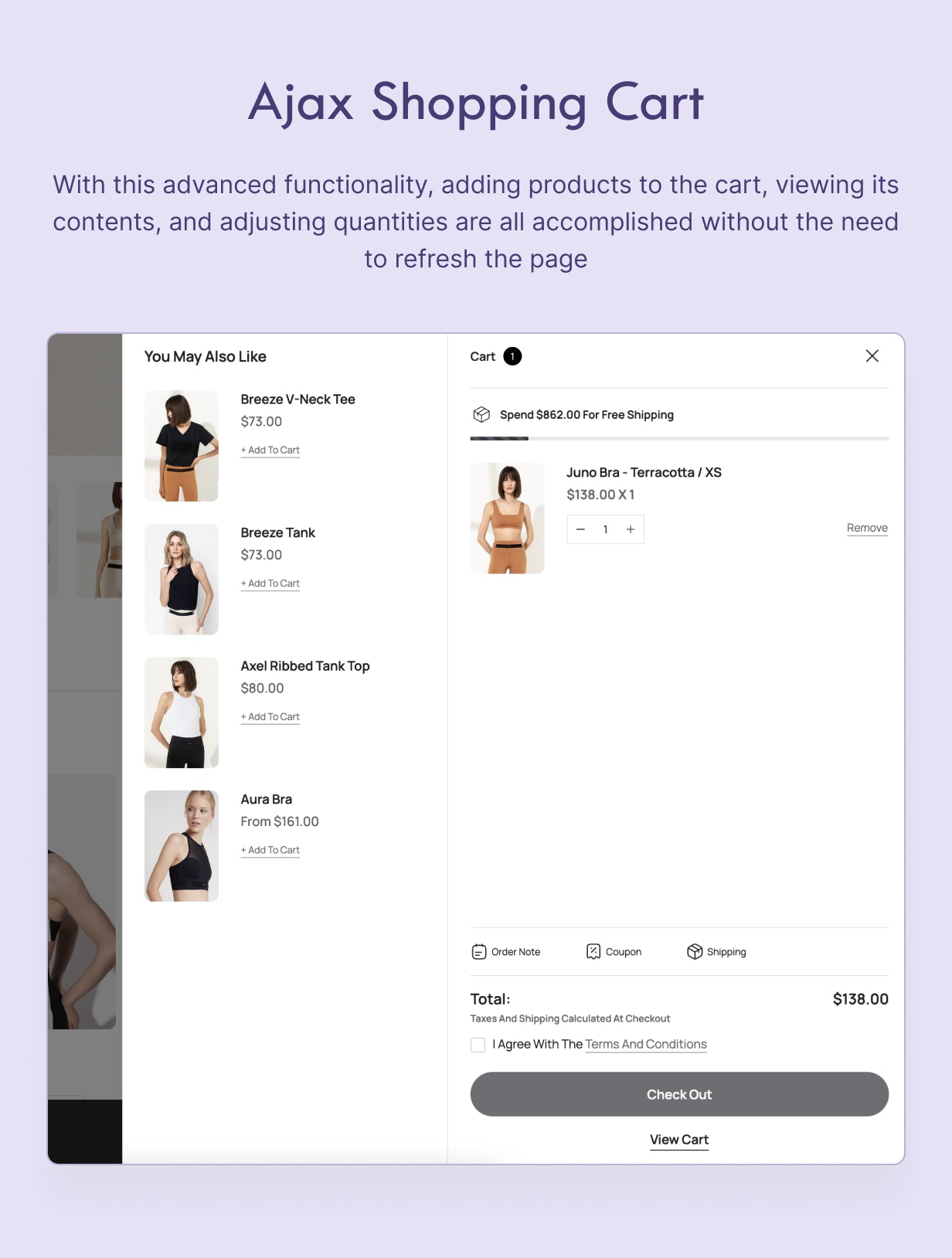Decrease Juno Bra quantity with minus
Image resolution: width=952 pixels, height=1258 pixels.
click(580, 529)
